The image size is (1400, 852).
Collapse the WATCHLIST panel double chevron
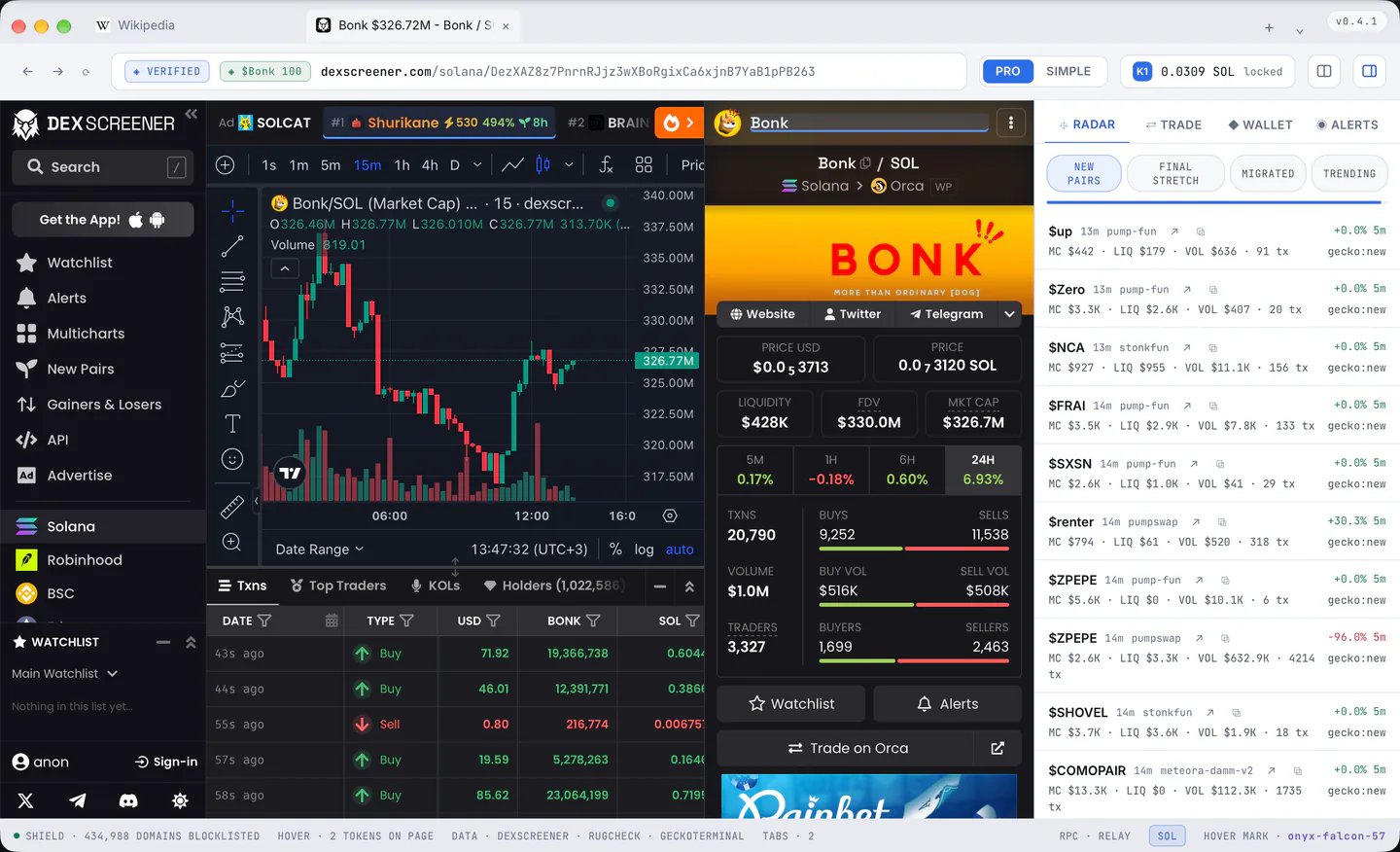coord(191,642)
